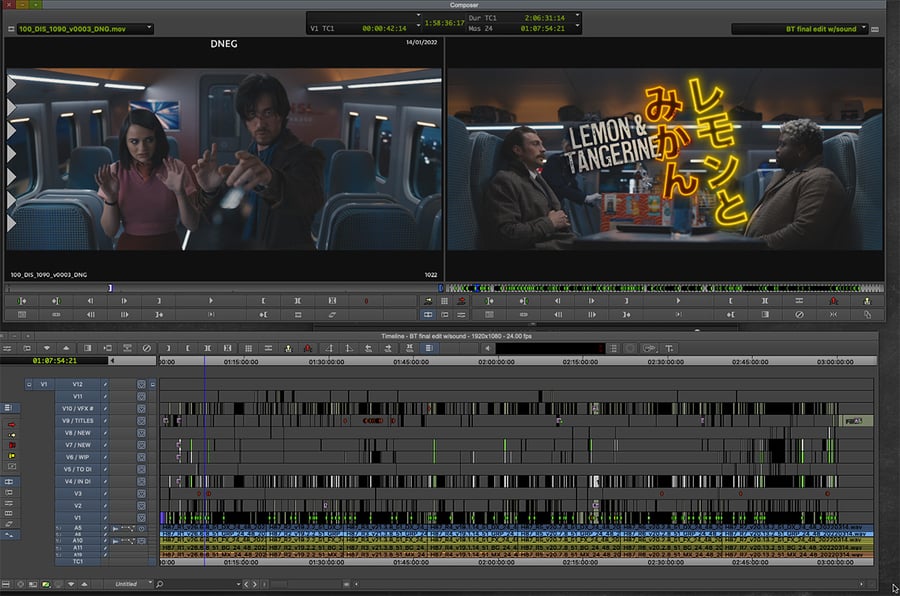Step back one frame in source monitor
The height and width of the screenshot is (596, 900).
pyautogui.click(x=90, y=301)
